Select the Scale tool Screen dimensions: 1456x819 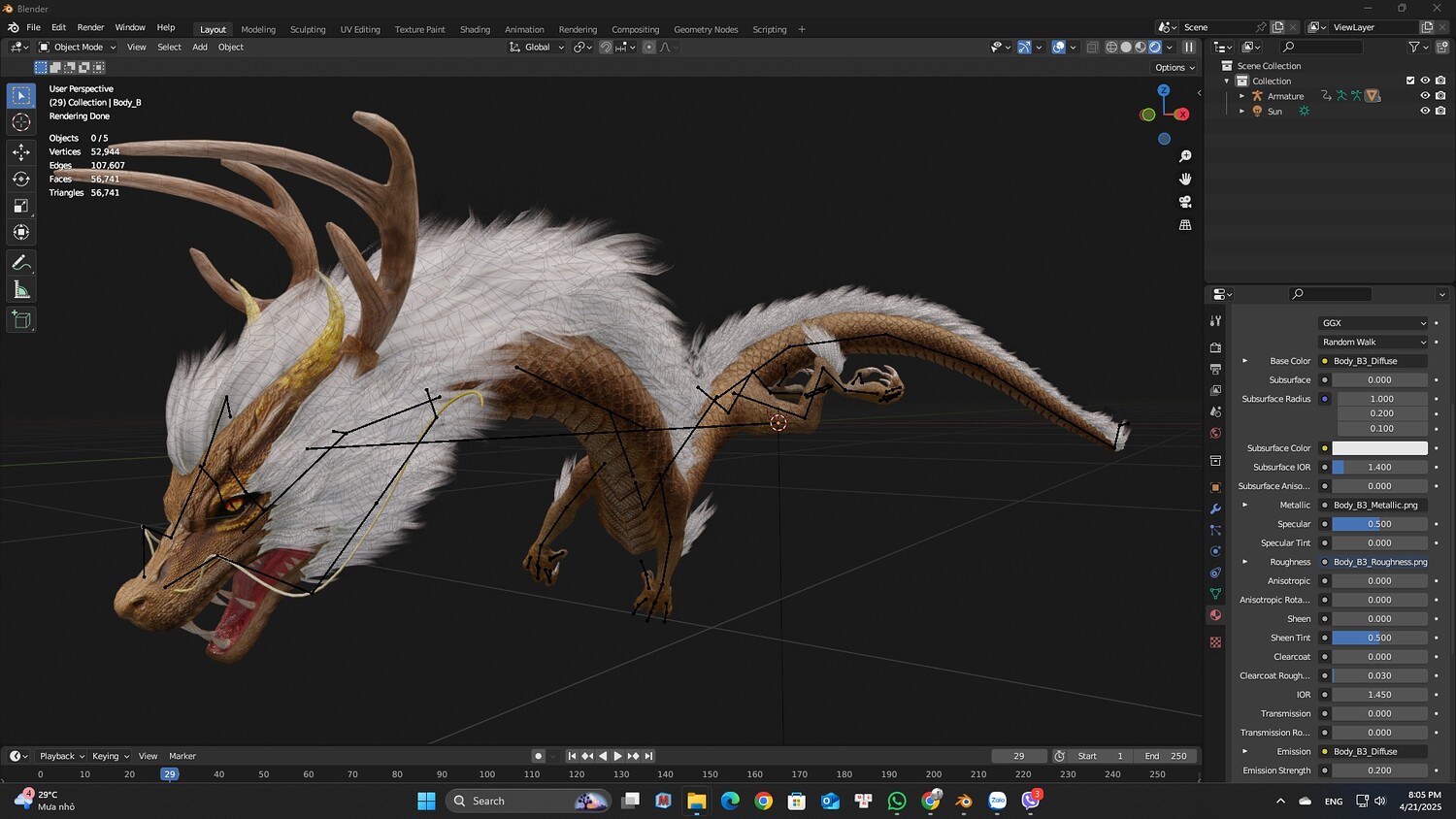(x=21, y=206)
